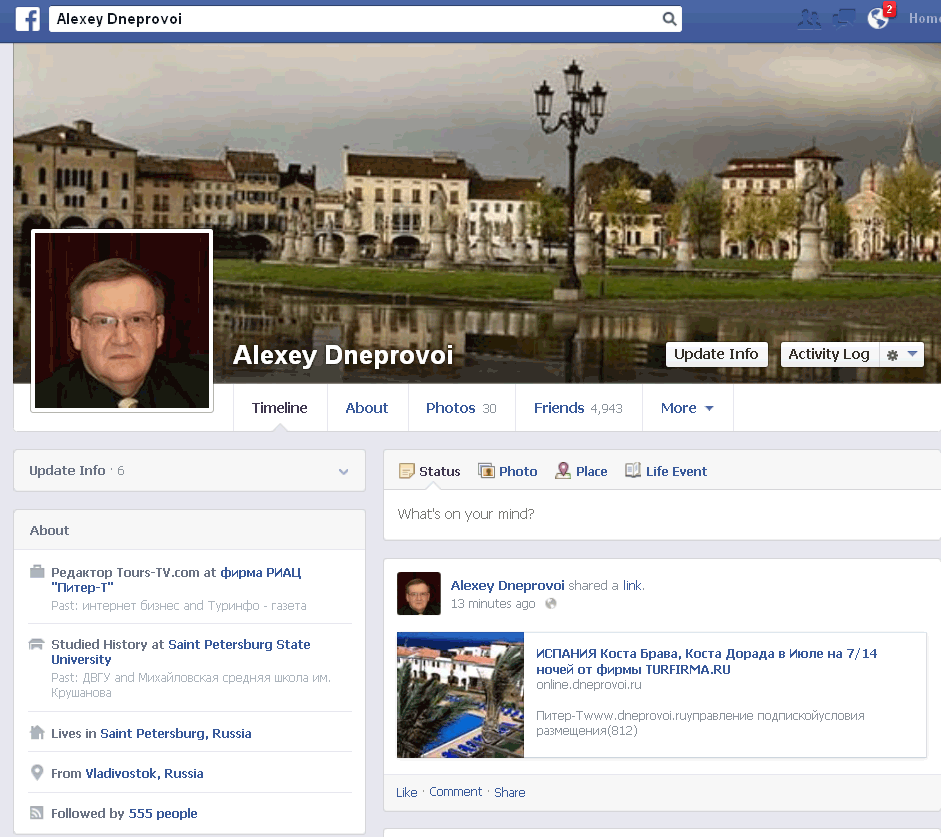Click the Facebook logo icon
The width and height of the screenshot is (941, 837).
click(x=27, y=19)
